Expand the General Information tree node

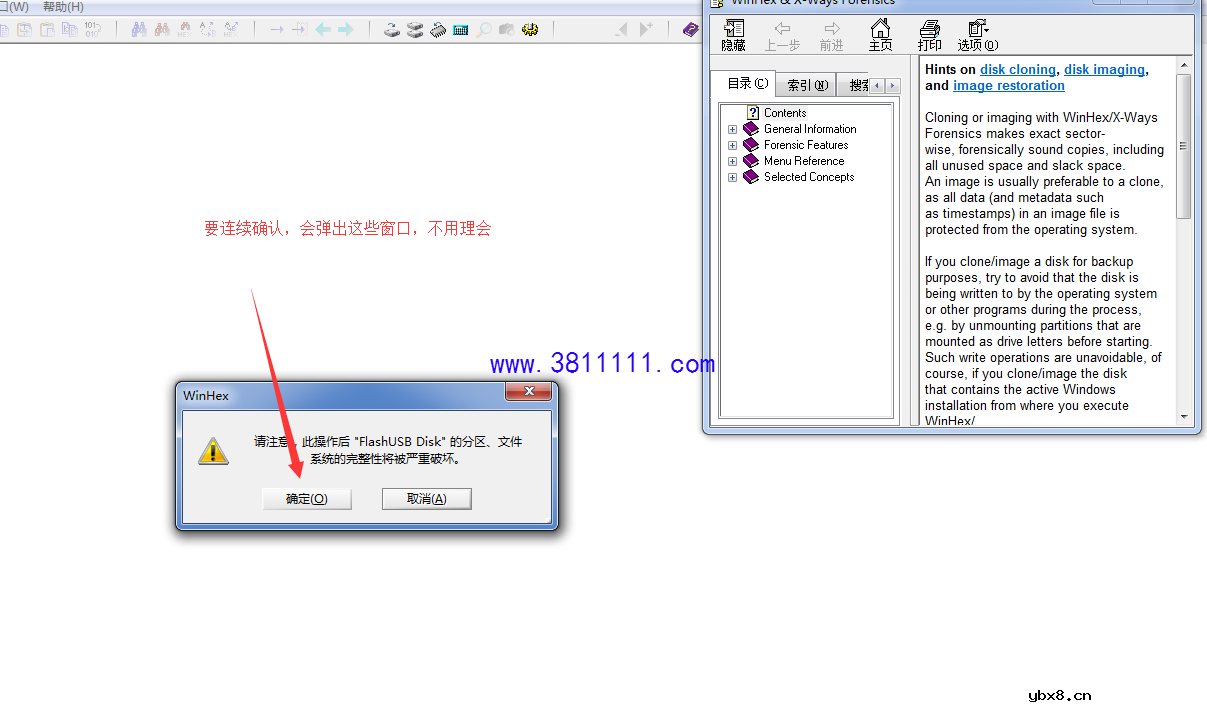pyautogui.click(x=732, y=128)
